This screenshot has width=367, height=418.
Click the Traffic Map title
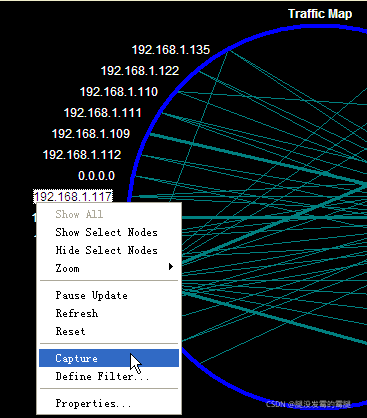click(320, 14)
